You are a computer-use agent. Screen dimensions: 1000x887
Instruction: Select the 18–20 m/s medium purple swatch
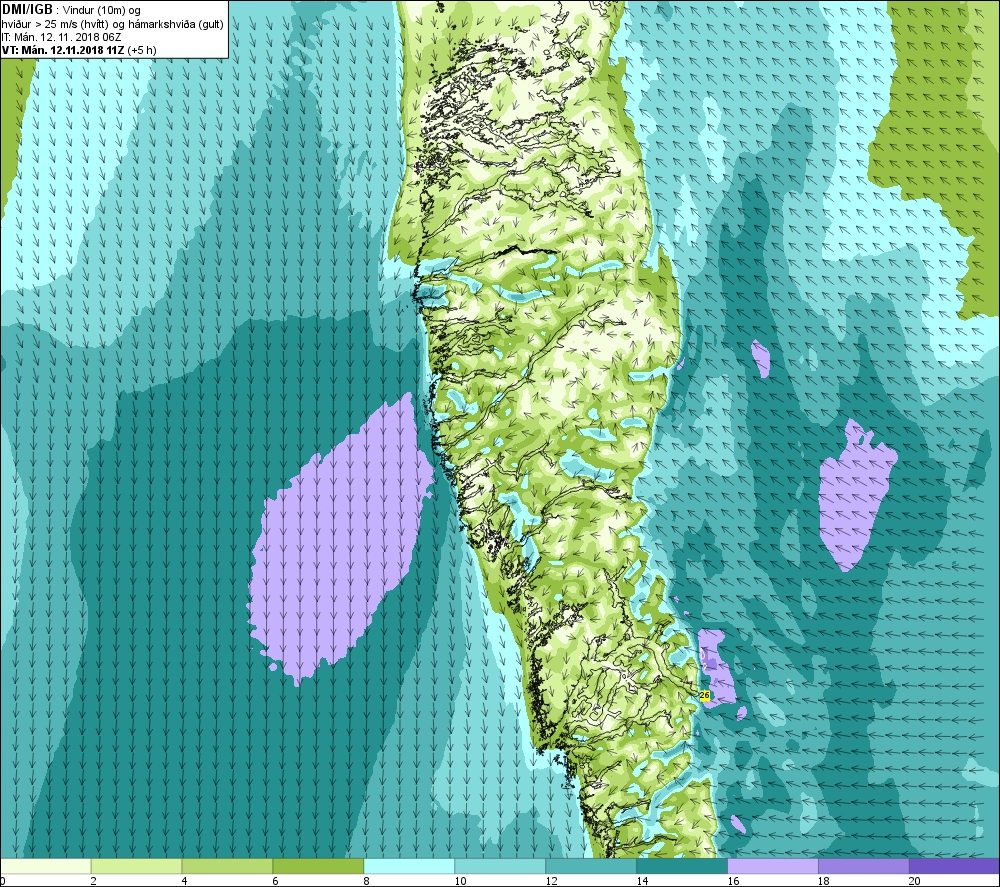tap(864, 866)
